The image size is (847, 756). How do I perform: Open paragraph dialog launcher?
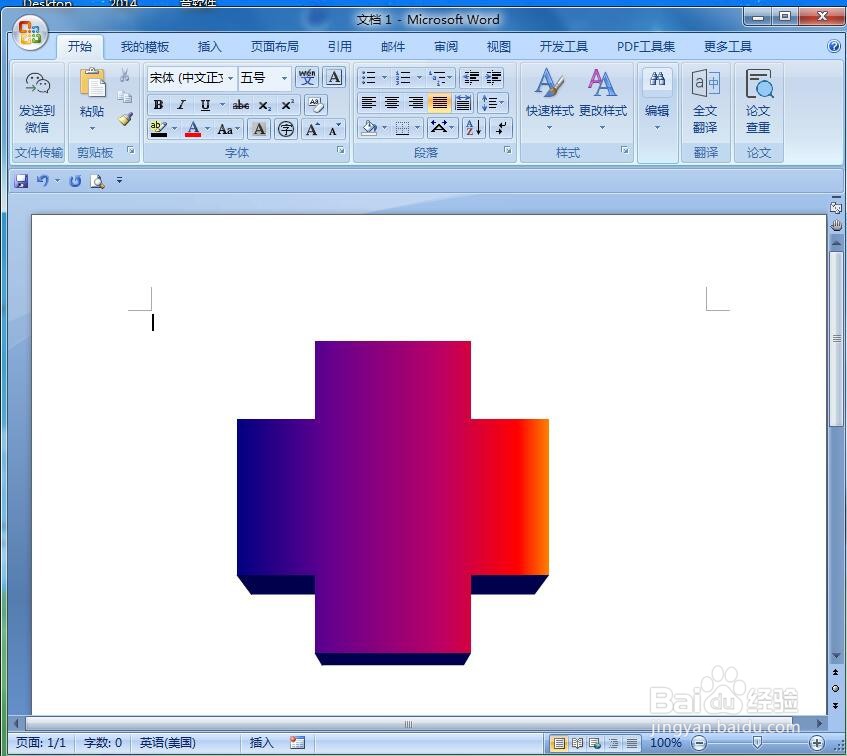[508, 150]
